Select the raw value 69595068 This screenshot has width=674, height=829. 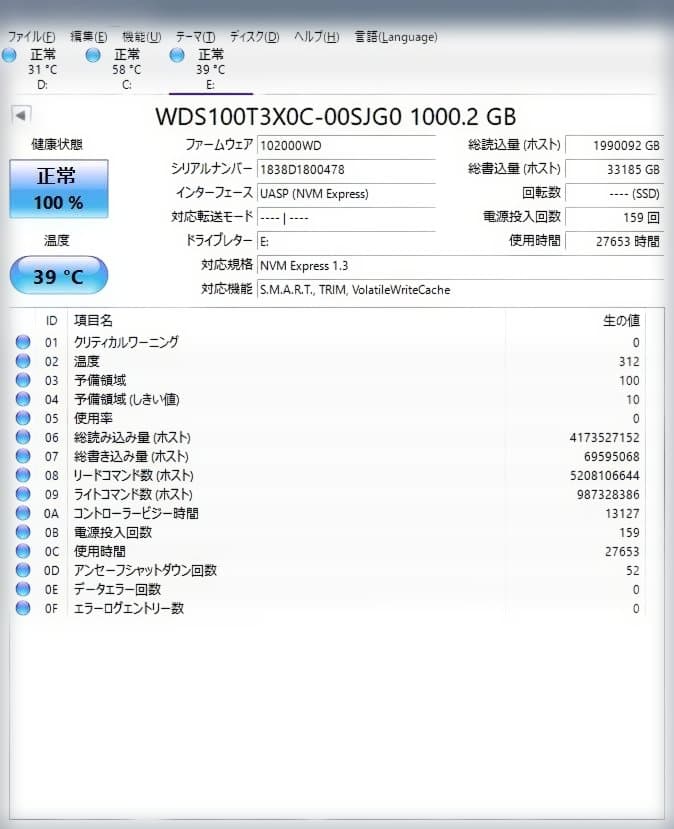tap(612, 457)
